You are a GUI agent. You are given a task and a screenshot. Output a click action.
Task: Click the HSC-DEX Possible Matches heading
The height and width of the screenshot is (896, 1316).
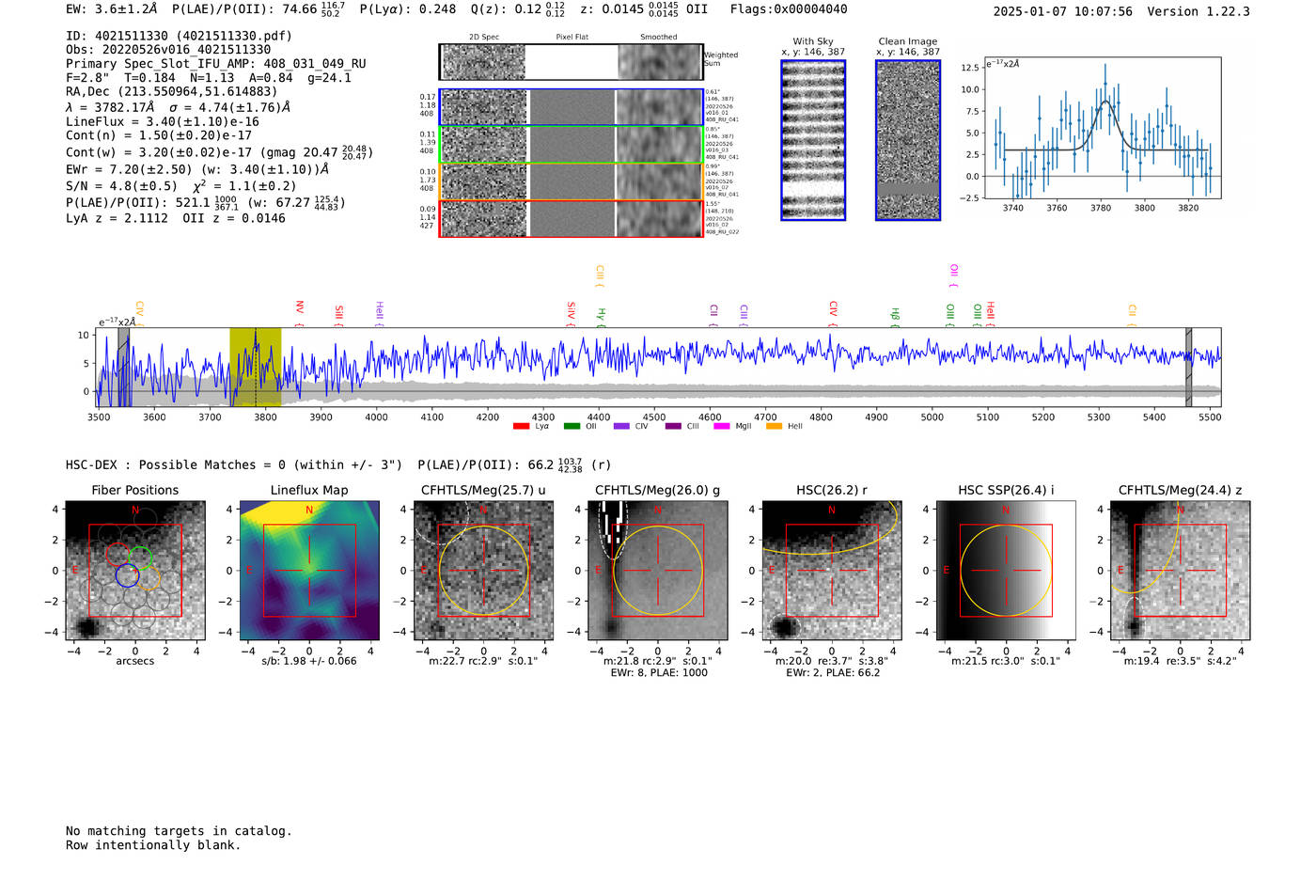(234, 464)
